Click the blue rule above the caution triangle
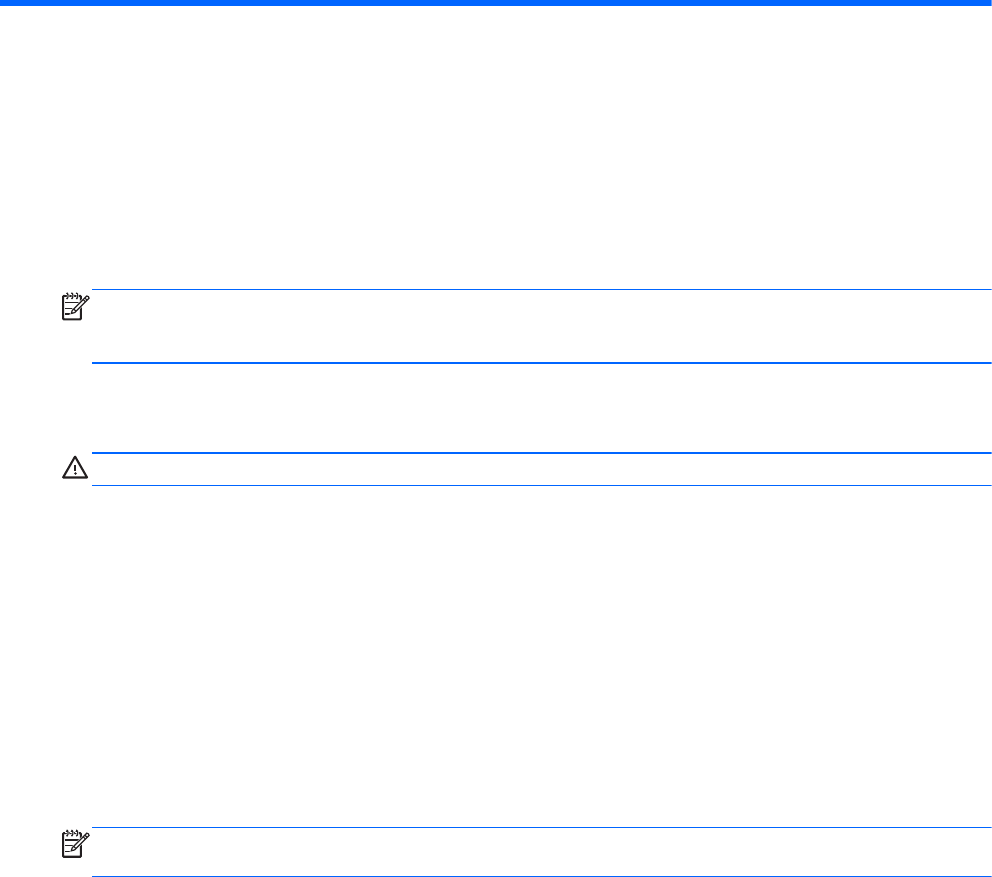This screenshot has width=992, height=877. click(x=540, y=453)
